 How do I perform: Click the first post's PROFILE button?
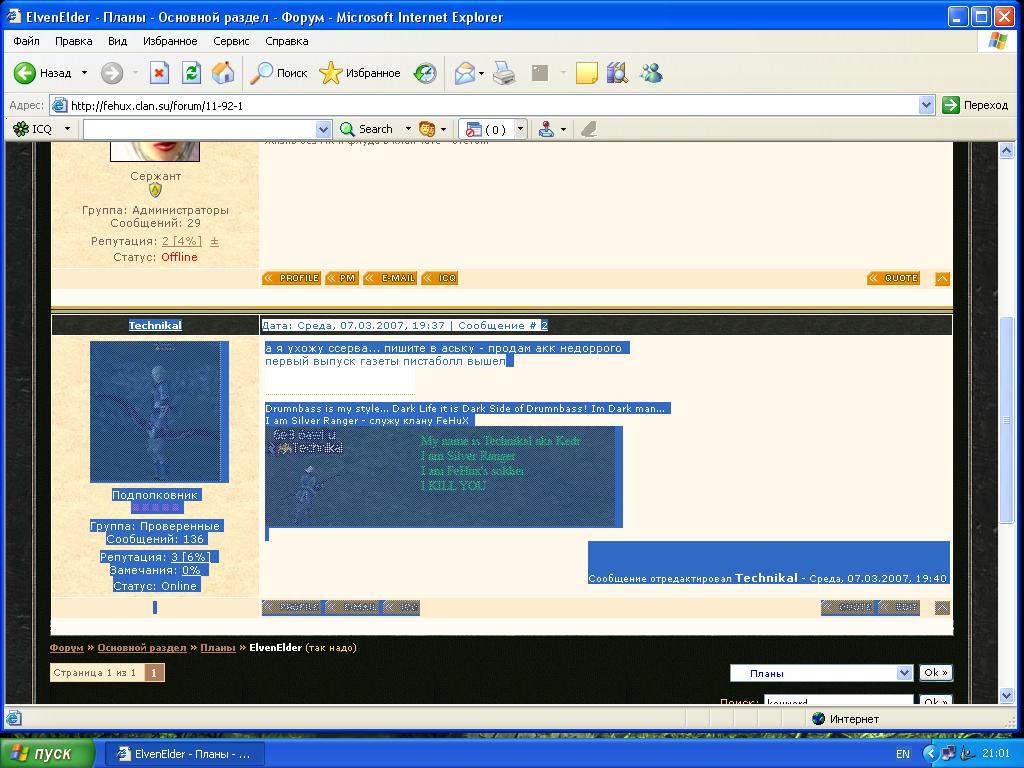click(291, 278)
